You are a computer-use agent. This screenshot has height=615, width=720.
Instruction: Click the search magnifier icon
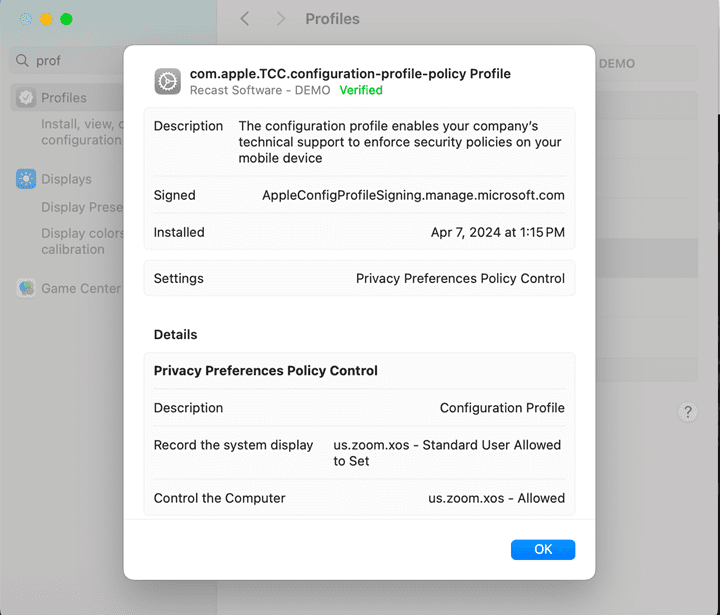pyautogui.click(x=22, y=61)
